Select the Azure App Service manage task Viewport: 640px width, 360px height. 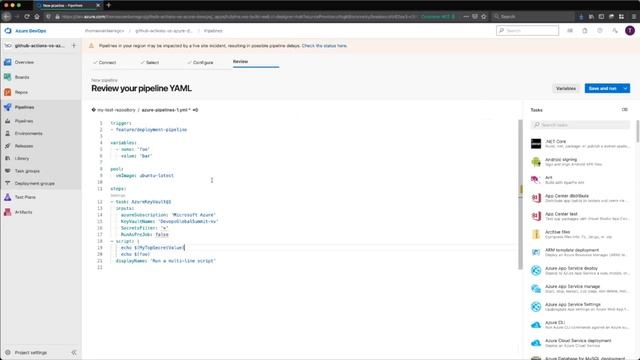pyautogui.click(x=580, y=289)
